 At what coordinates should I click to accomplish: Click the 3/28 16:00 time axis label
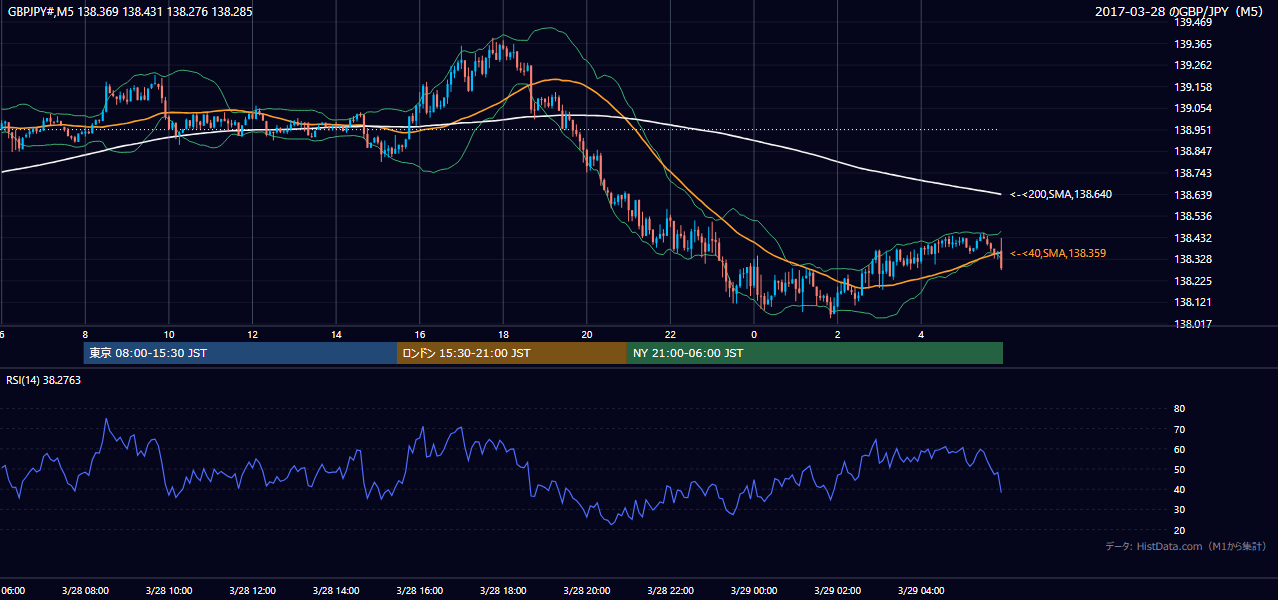[x=420, y=591]
